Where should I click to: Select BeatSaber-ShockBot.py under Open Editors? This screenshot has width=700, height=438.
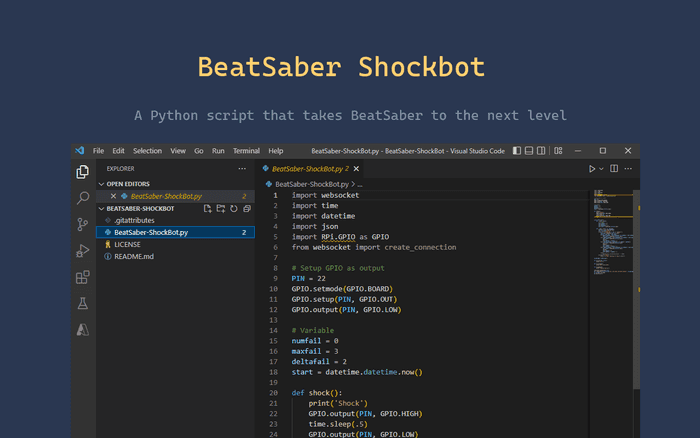click(175, 196)
